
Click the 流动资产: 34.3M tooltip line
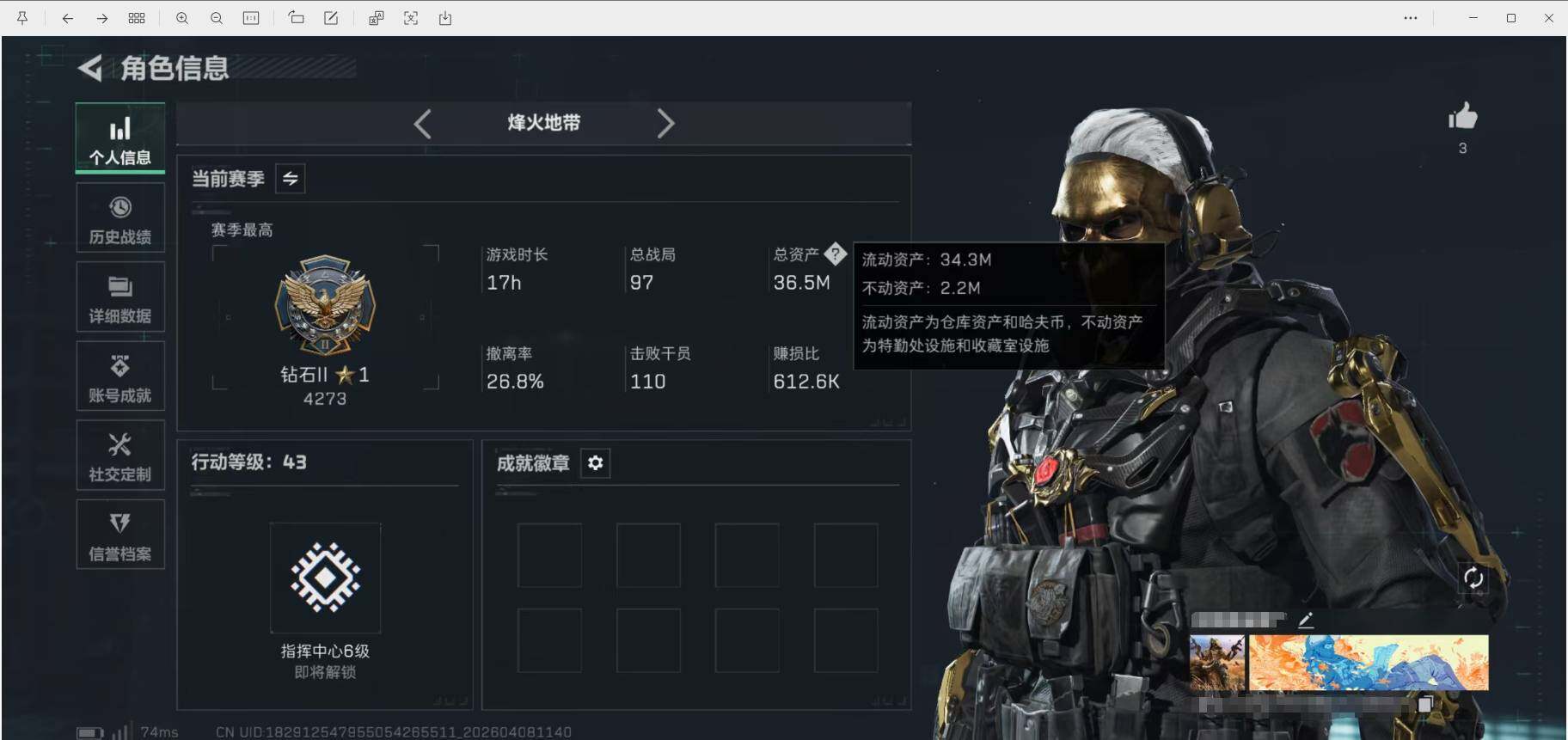click(x=927, y=260)
